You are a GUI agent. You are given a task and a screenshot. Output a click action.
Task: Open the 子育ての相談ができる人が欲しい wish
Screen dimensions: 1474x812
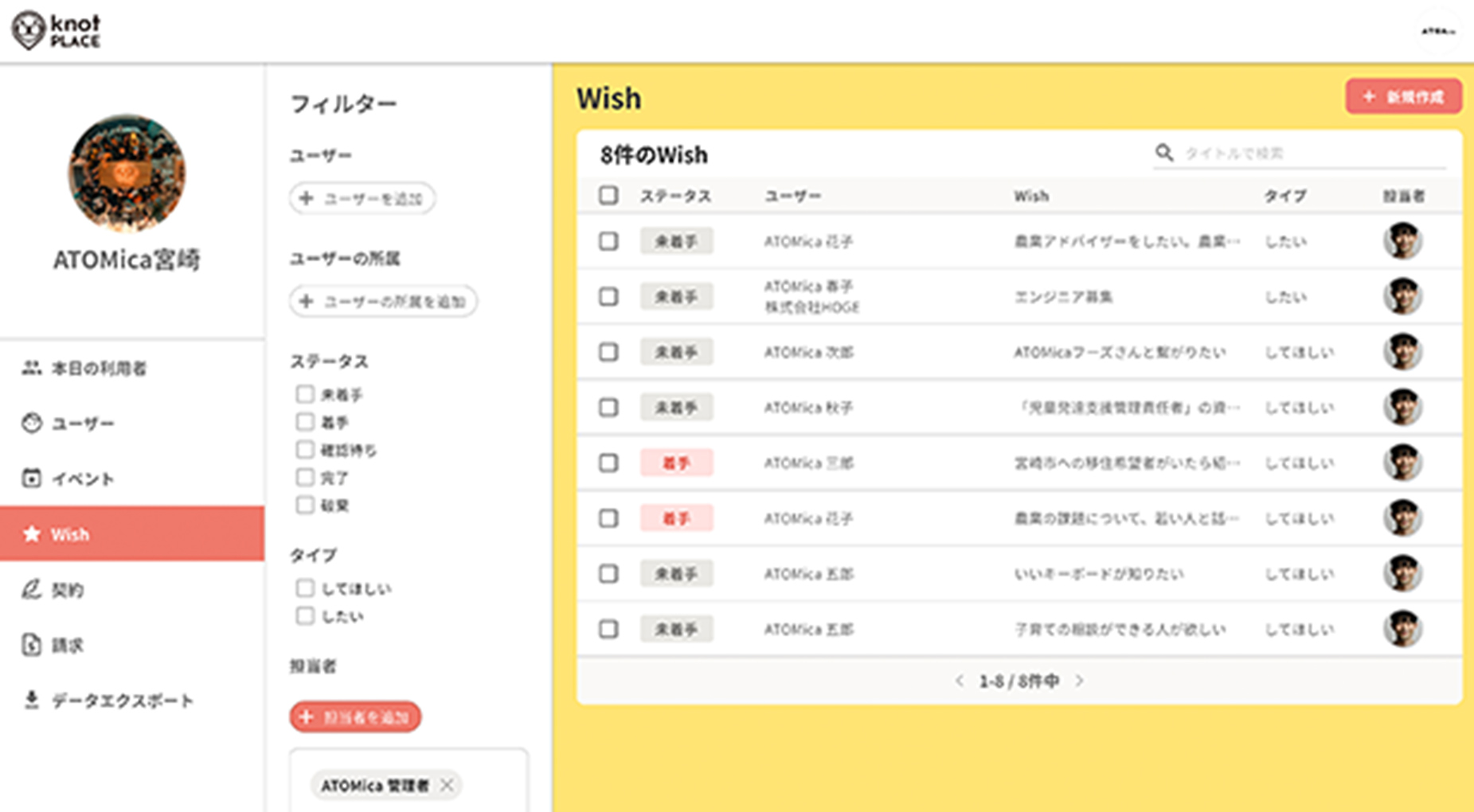click(1120, 629)
